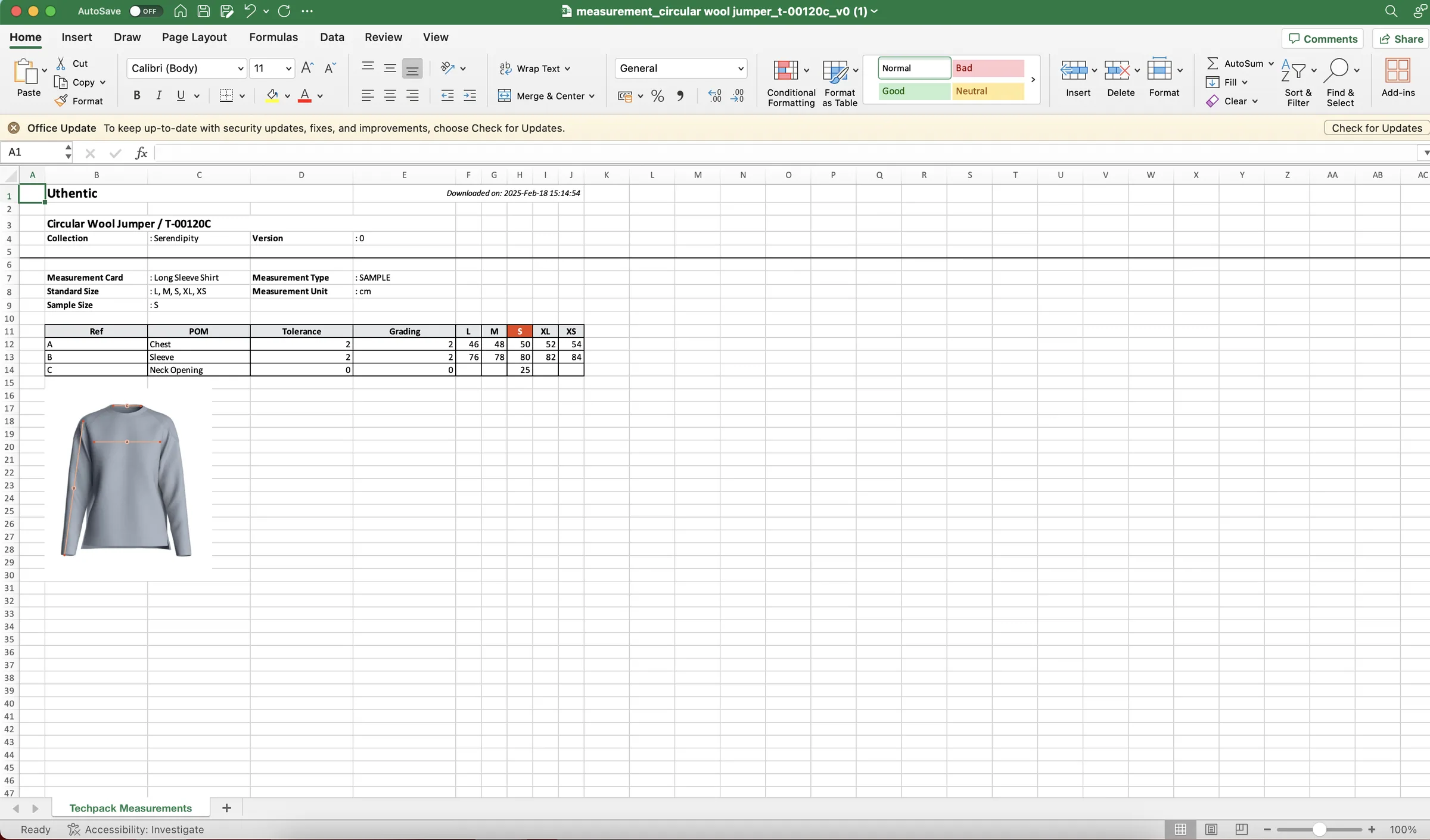Expand the cell styles gallery arrow

pos(1033,79)
